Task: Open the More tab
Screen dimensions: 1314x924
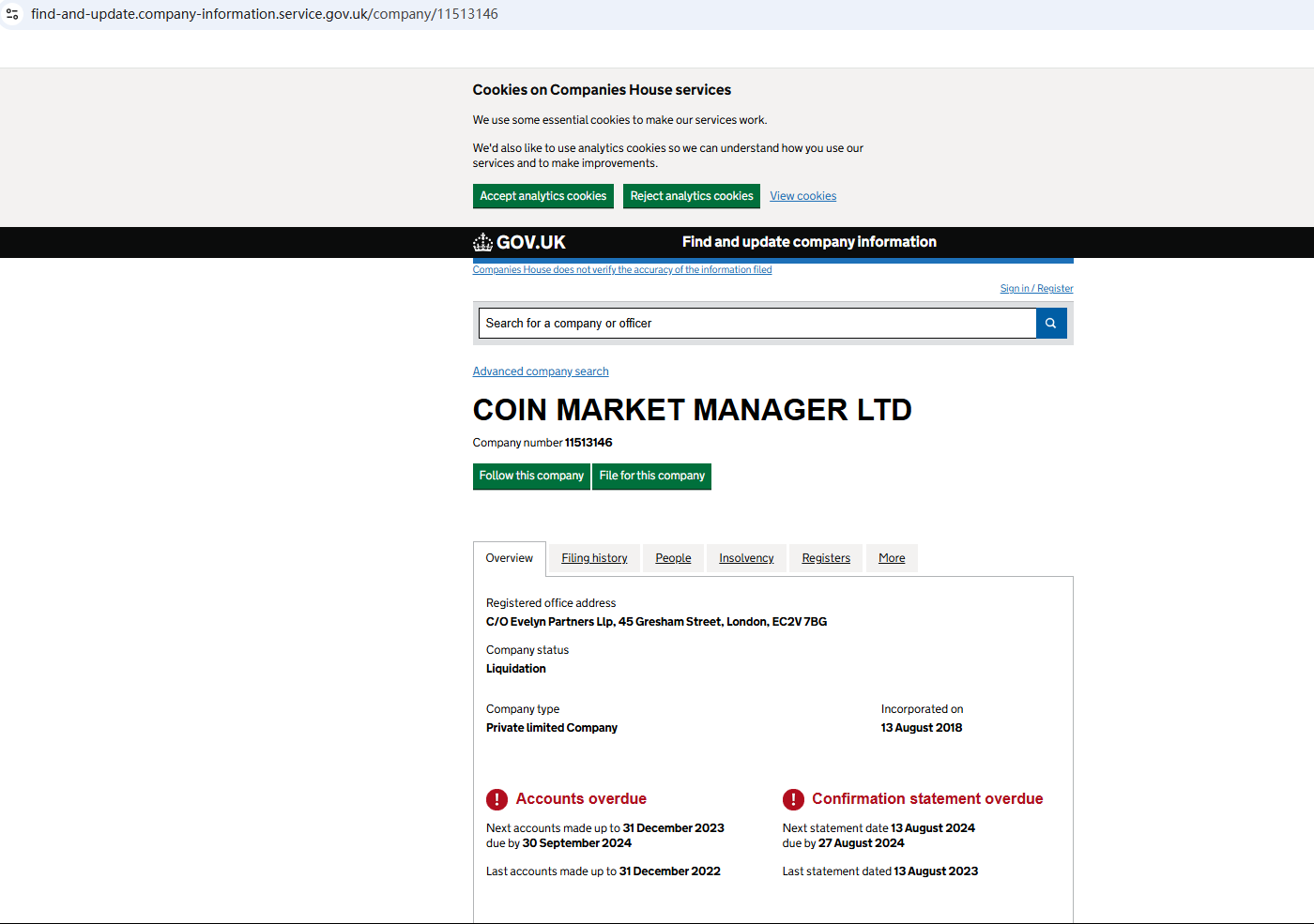Action: coord(892,558)
